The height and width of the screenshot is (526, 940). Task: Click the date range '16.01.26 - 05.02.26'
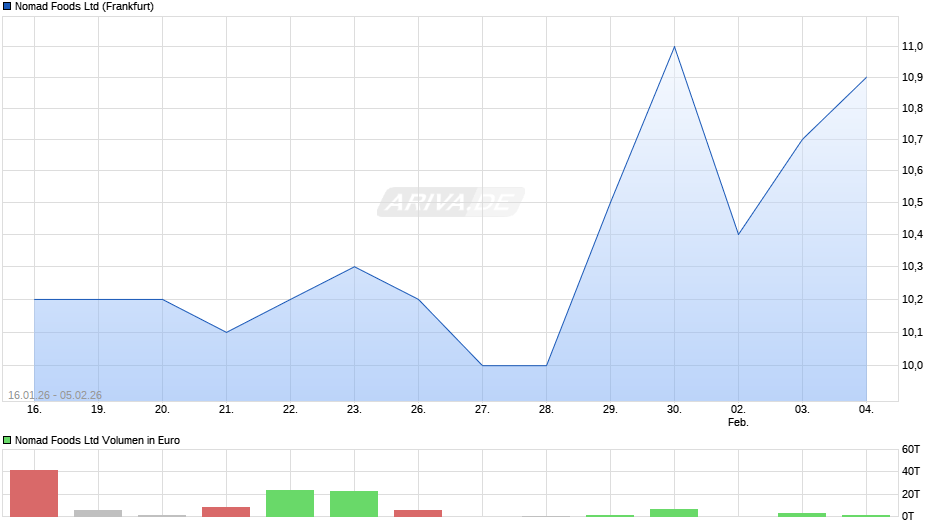(55, 395)
